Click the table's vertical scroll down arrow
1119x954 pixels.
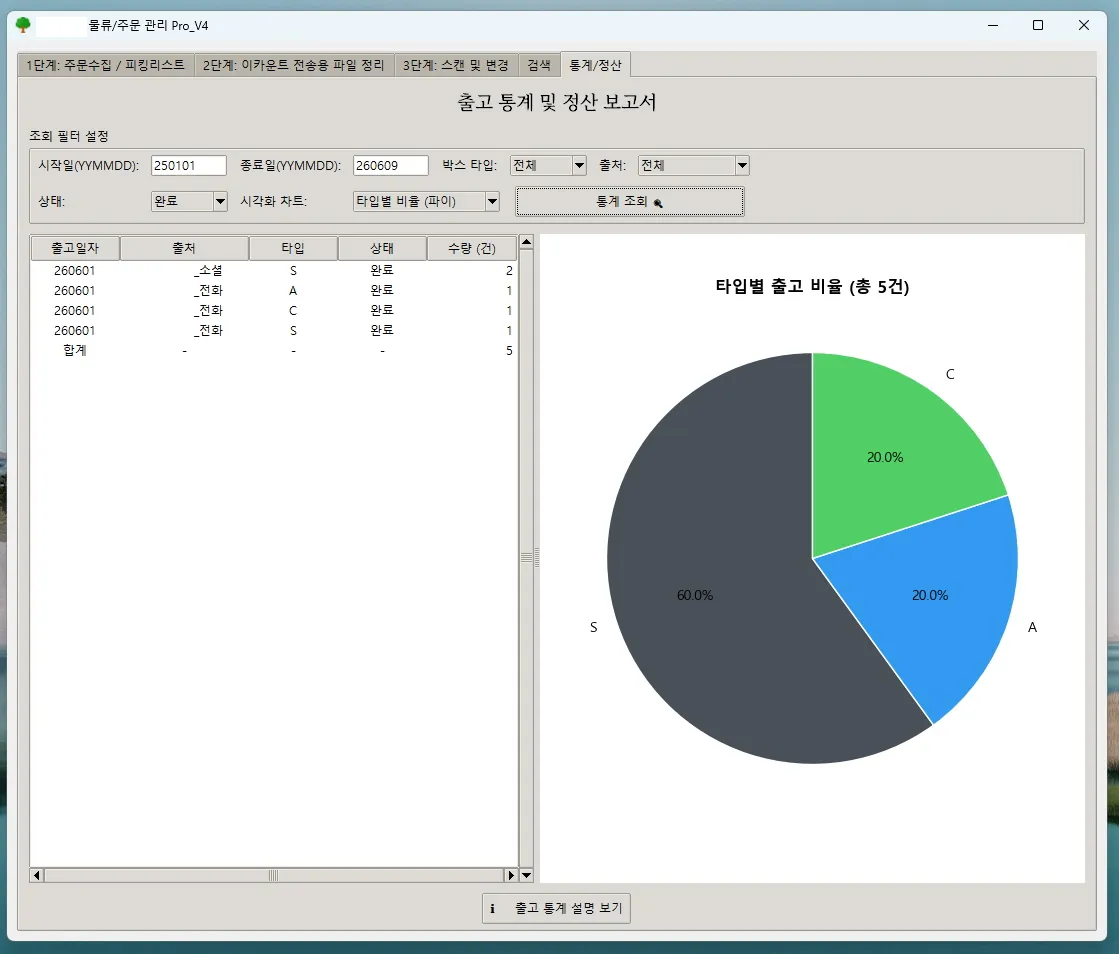point(526,875)
